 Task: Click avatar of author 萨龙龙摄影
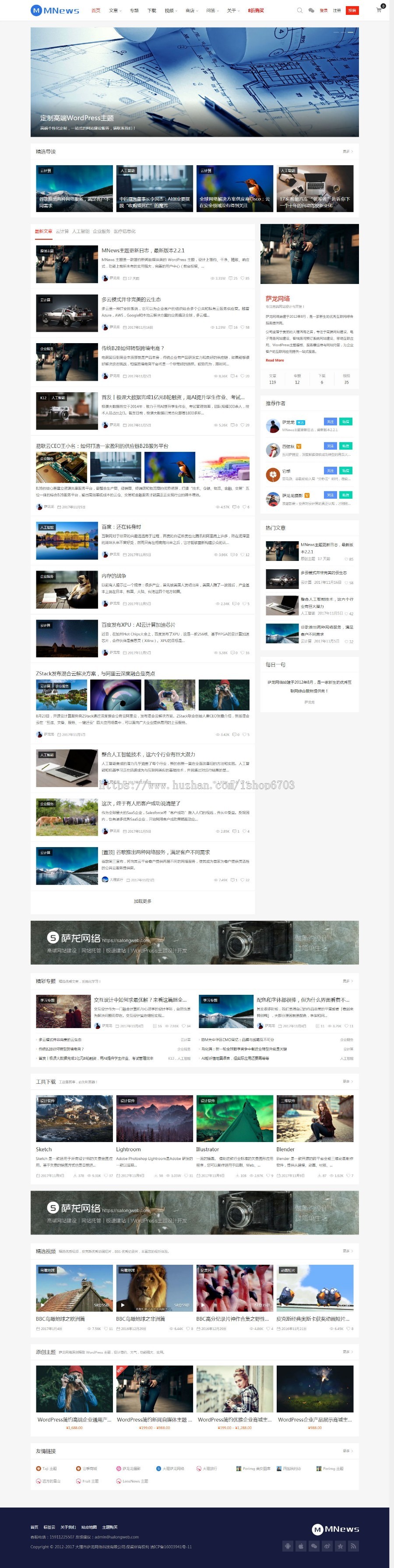pos(272,499)
